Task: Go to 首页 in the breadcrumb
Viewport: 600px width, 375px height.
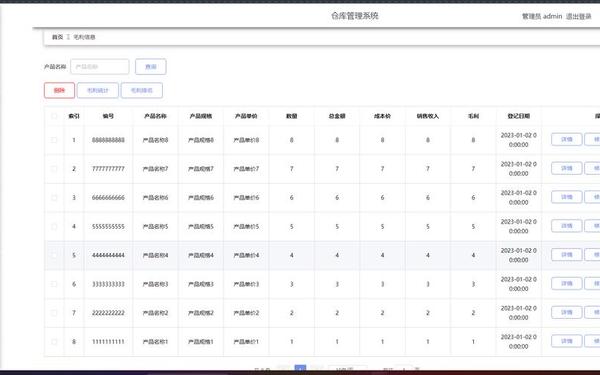Action: [57, 37]
